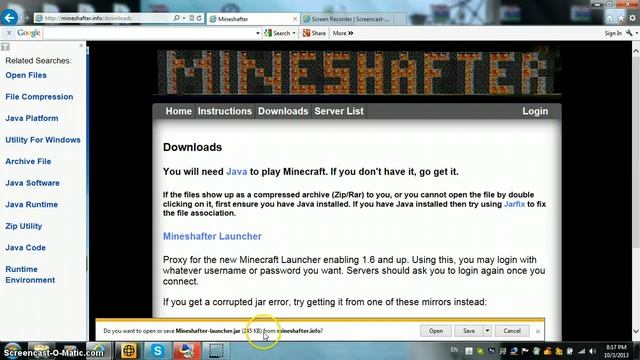Click the Archive File related search
Viewport: 640px width, 360px height.
tap(28, 162)
